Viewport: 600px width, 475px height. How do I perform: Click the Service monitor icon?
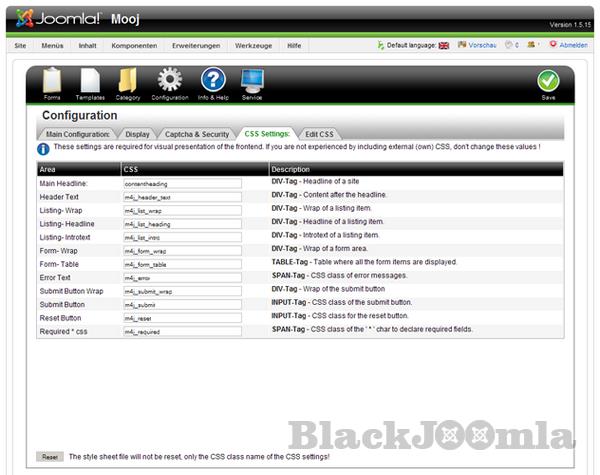(252, 82)
